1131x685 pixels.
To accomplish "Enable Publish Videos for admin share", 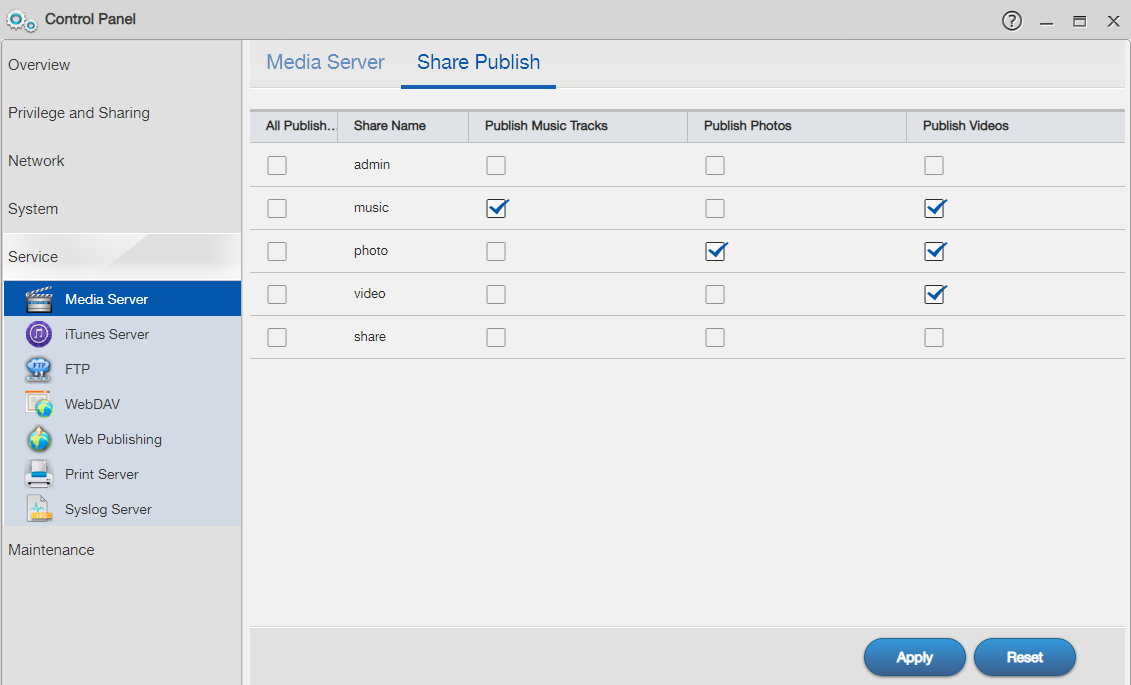I will pyautogui.click(x=934, y=165).
